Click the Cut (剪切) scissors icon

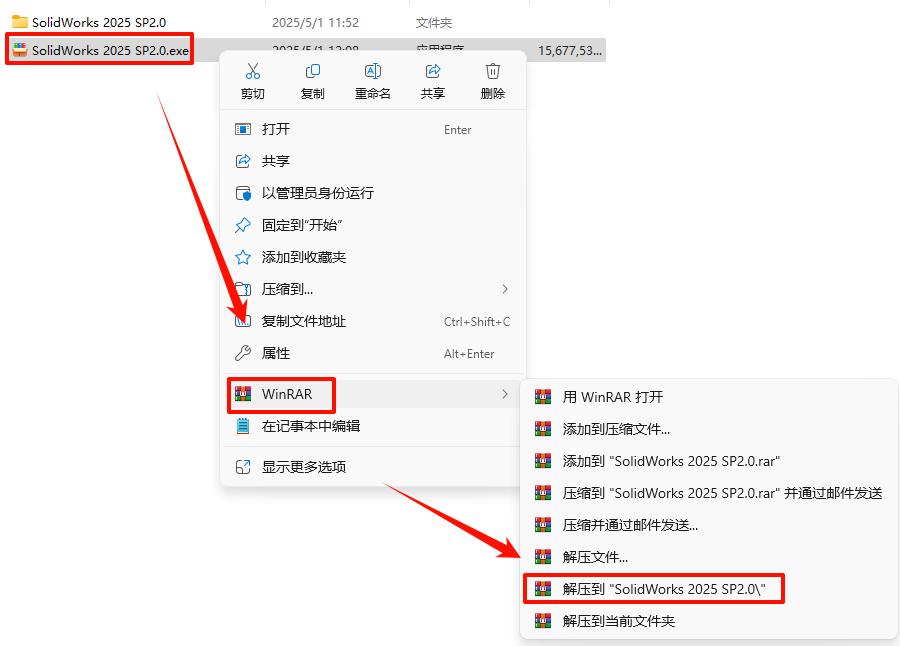pos(253,71)
